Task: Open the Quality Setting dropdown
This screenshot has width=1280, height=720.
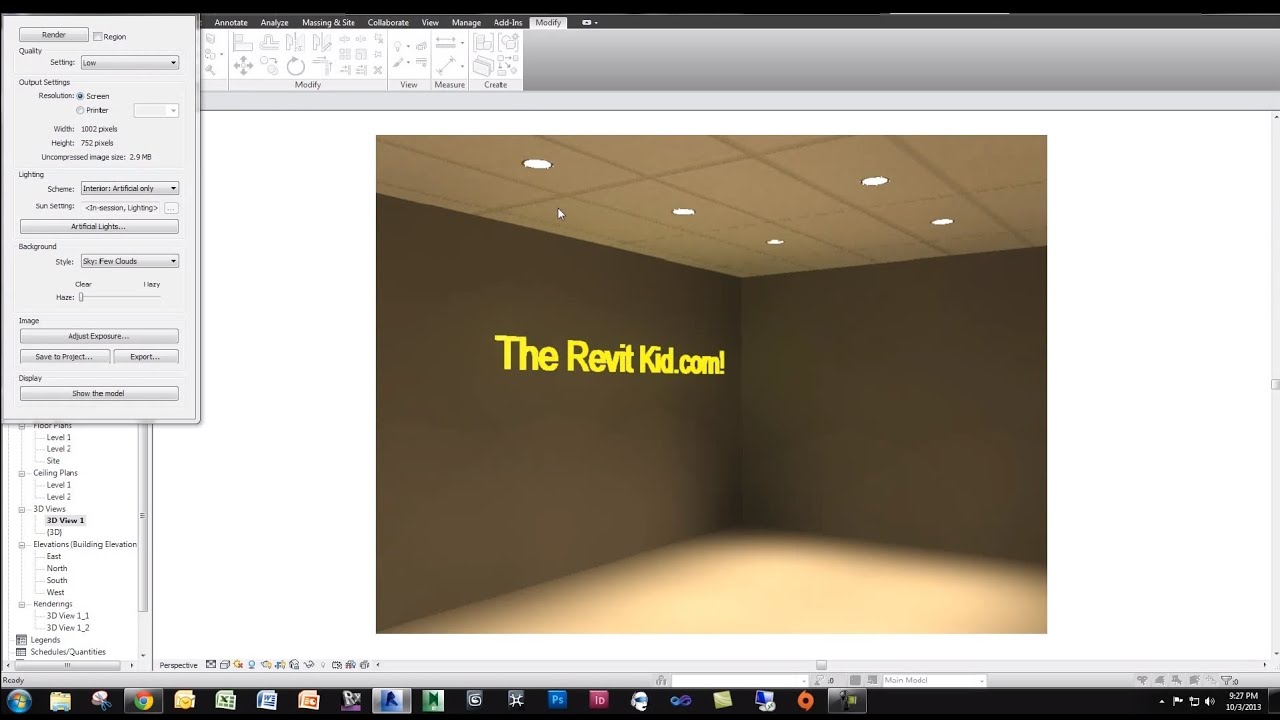Action: (x=129, y=63)
